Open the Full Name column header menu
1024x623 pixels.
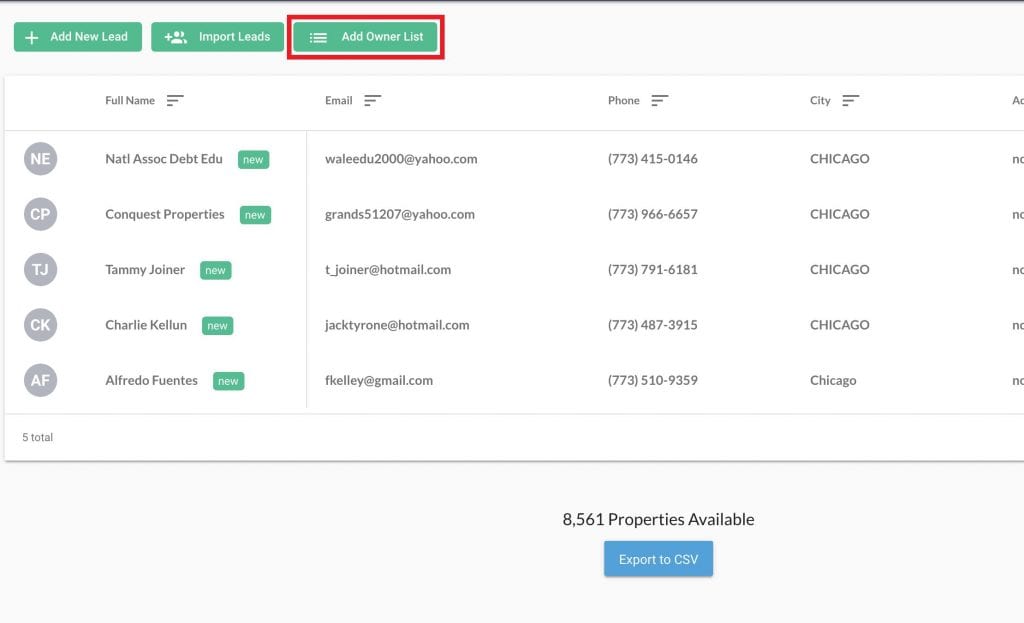coord(131,100)
